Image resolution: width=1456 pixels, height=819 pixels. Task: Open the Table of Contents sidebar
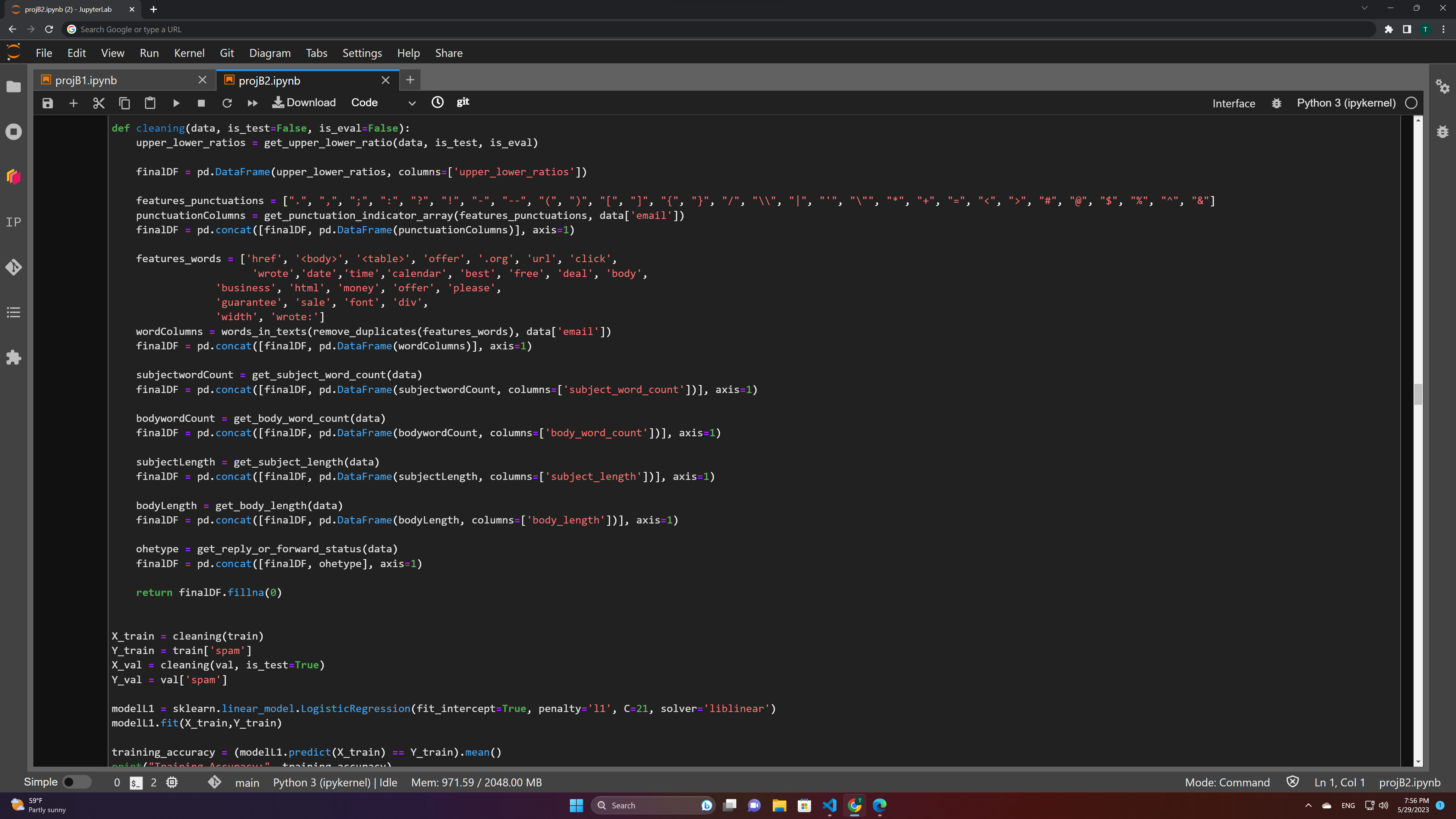14,312
